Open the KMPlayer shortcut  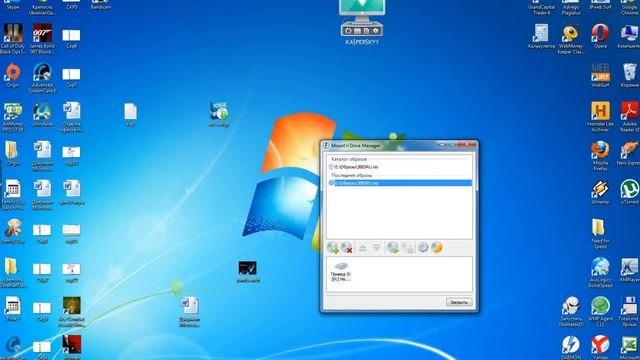click(x=629, y=270)
